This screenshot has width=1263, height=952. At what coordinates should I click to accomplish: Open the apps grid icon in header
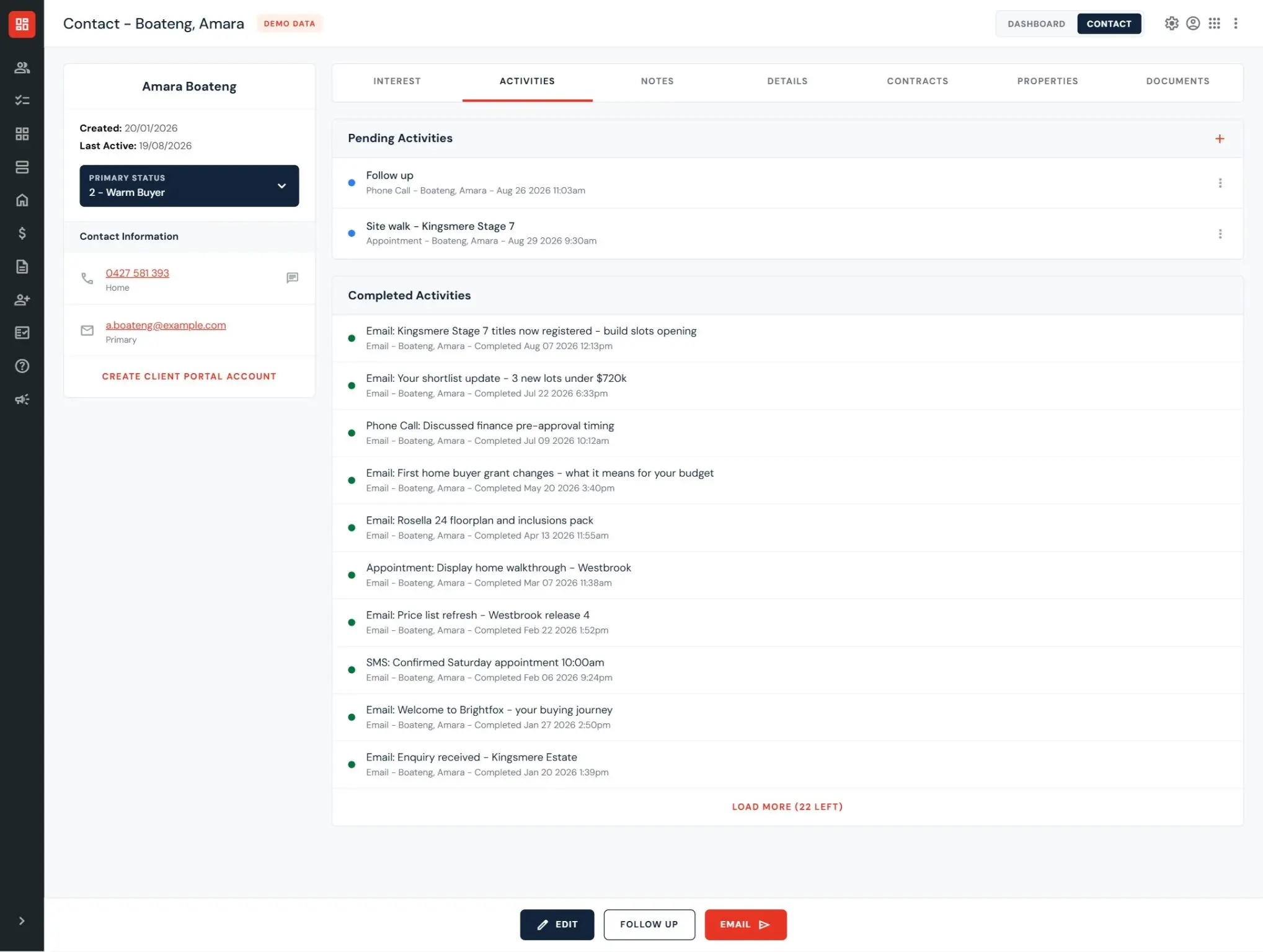coord(1214,24)
